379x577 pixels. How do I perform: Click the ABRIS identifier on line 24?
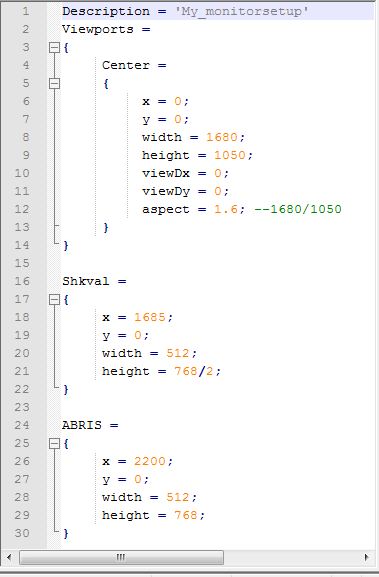click(x=82, y=425)
